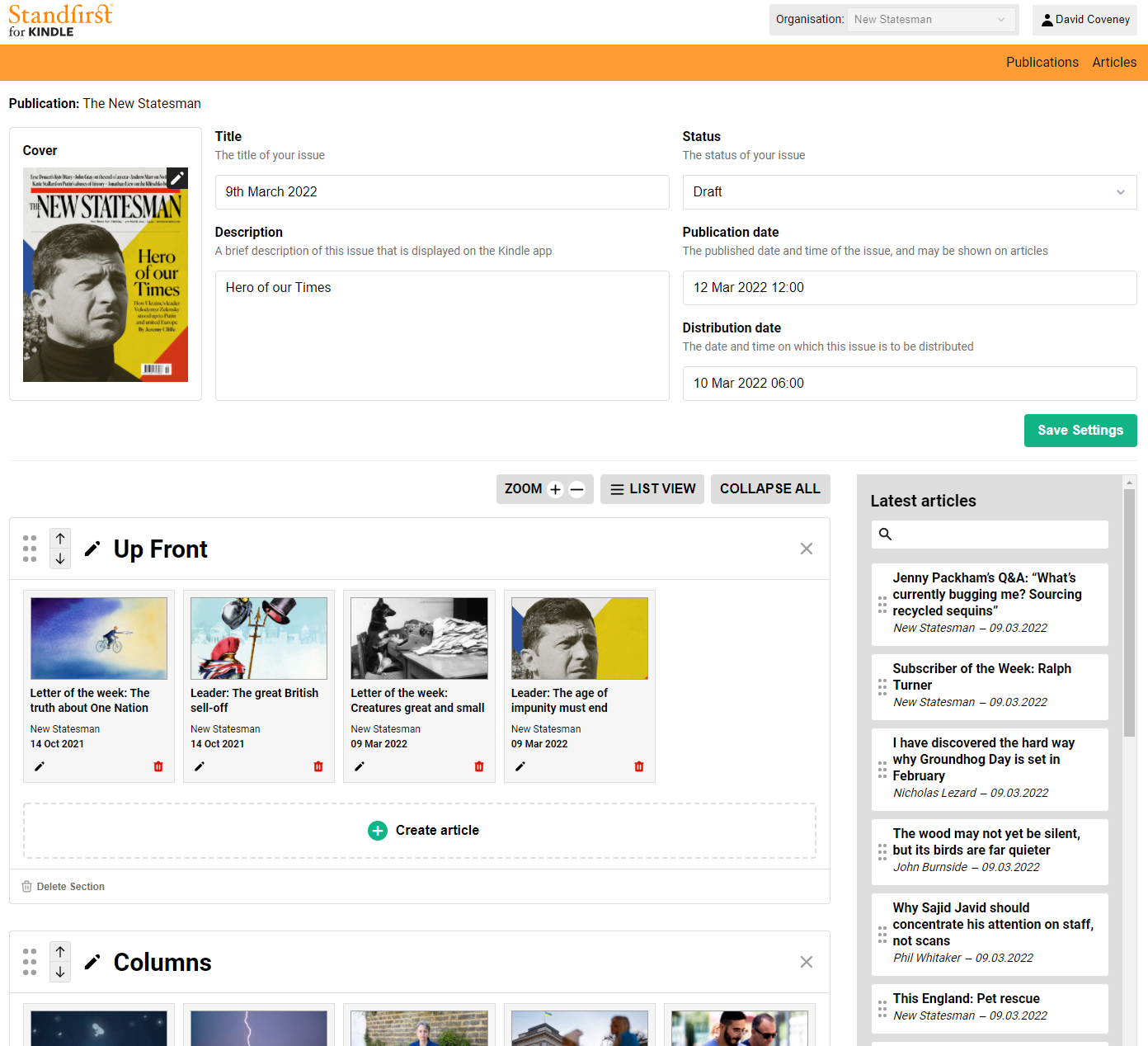Image resolution: width=1148 pixels, height=1046 pixels.
Task: Delete 'Leader: The great British sell-off' article
Action: coord(318,766)
